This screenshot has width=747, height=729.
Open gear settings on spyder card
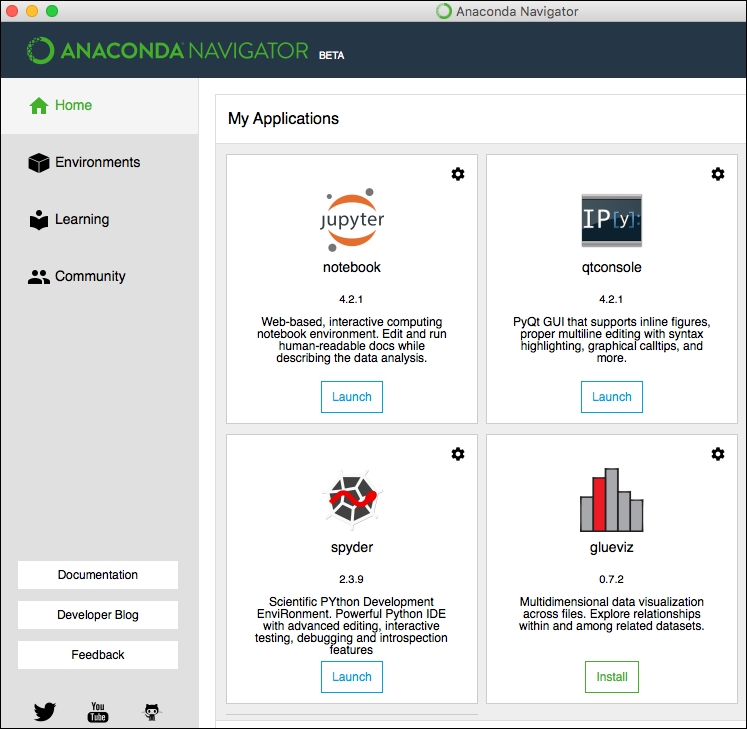tap(458, 454)
